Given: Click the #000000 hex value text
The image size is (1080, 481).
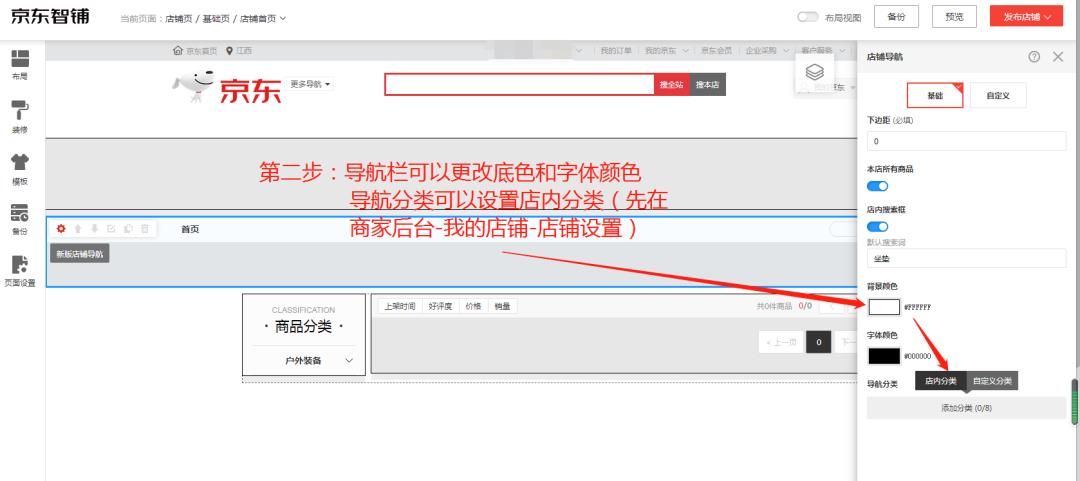Looking at the screenshot, I should pyautogui.click(x=917, y=357).
